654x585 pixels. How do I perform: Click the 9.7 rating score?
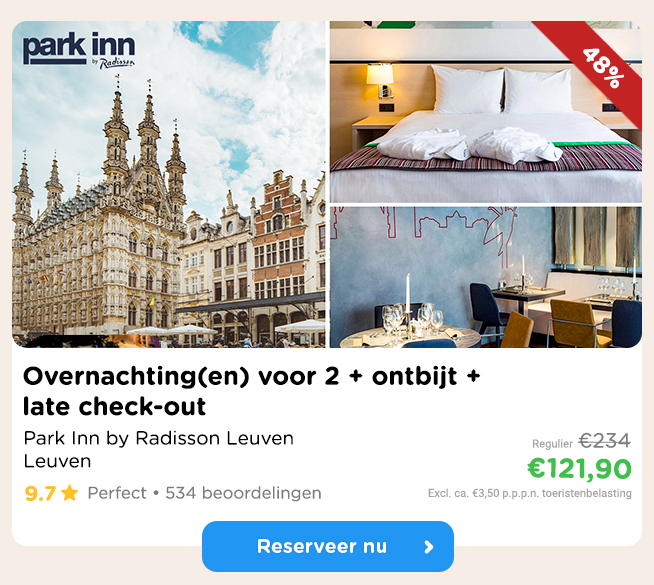40,493
